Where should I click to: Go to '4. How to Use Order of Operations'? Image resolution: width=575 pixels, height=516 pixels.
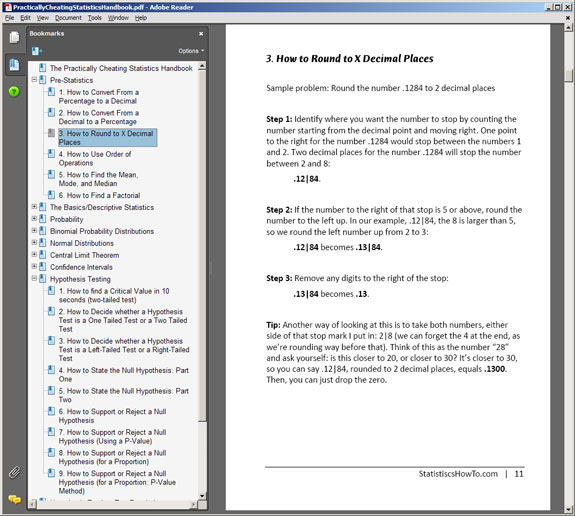coord(95,158)
